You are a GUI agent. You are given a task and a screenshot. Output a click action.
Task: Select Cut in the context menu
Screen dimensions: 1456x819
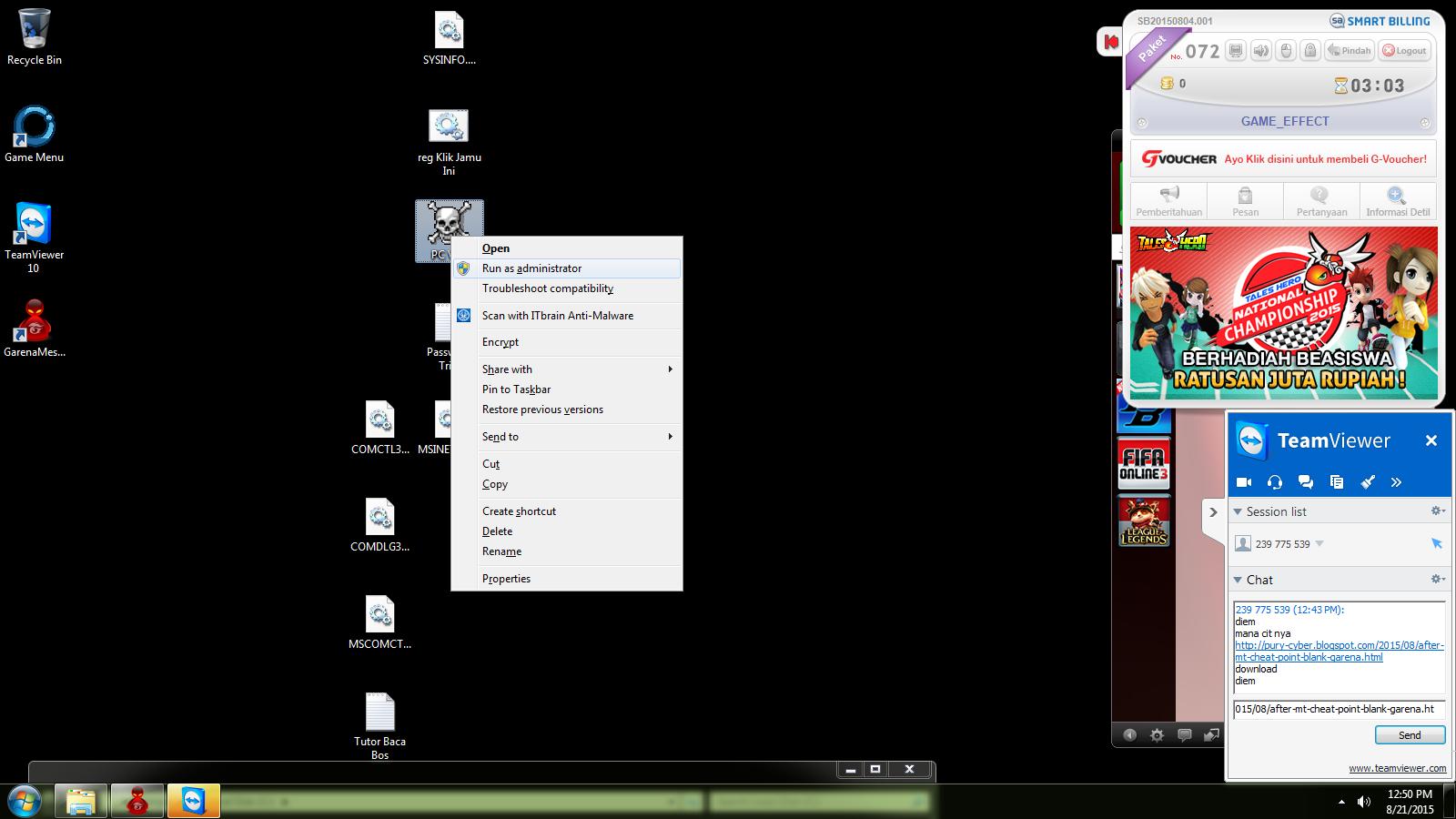[567, 464]
